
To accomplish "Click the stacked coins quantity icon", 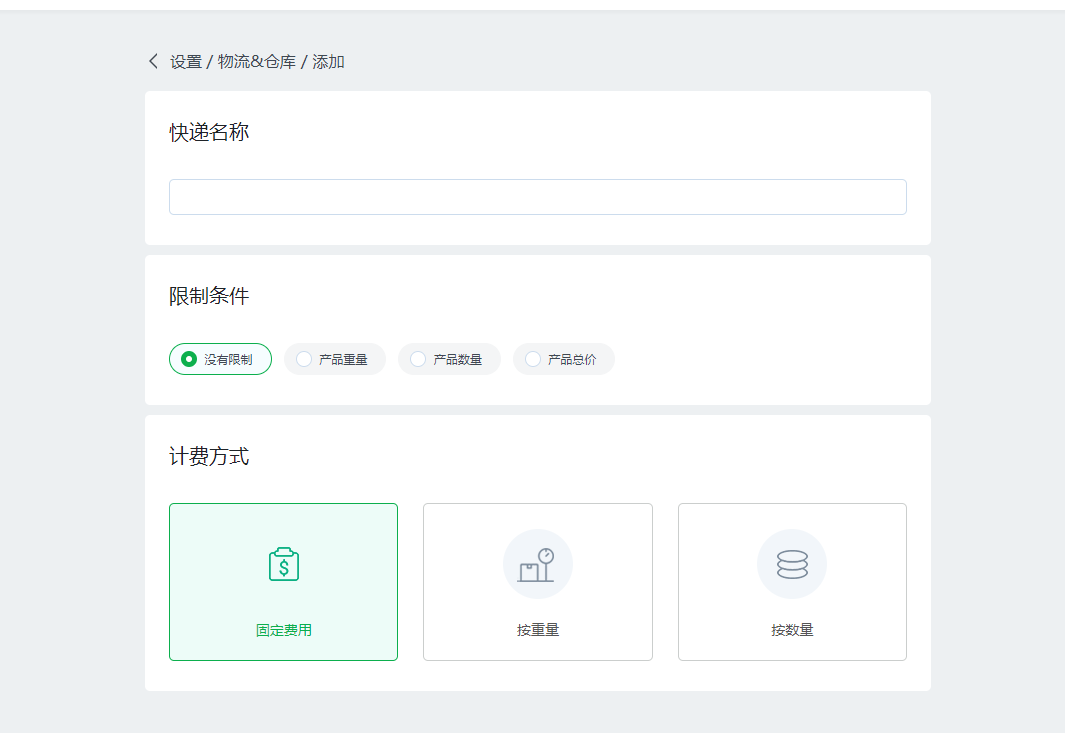I will pos(792,564).
